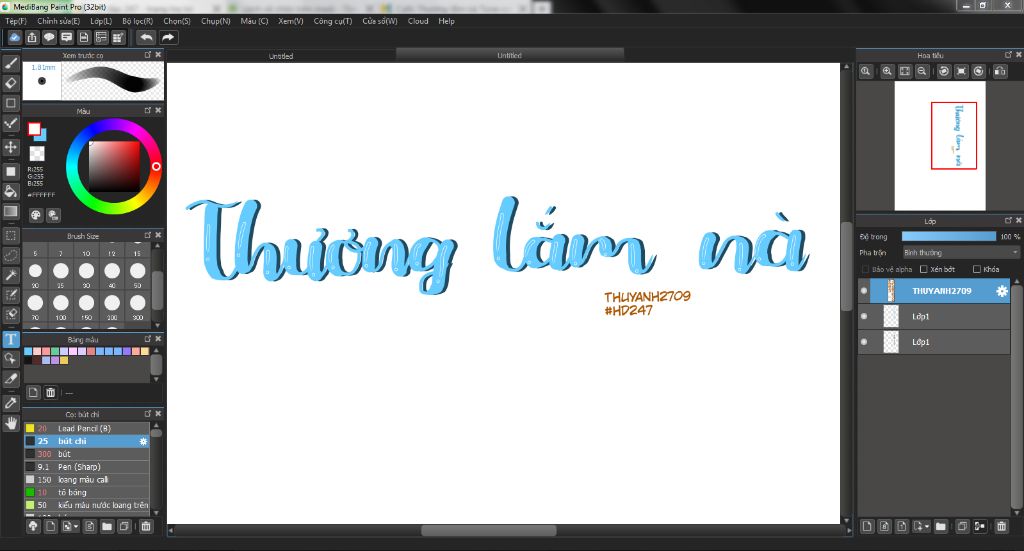1024x551 pixels.
Task: Pop out the Lớp layer panel
Action: tap(1008, 221)
